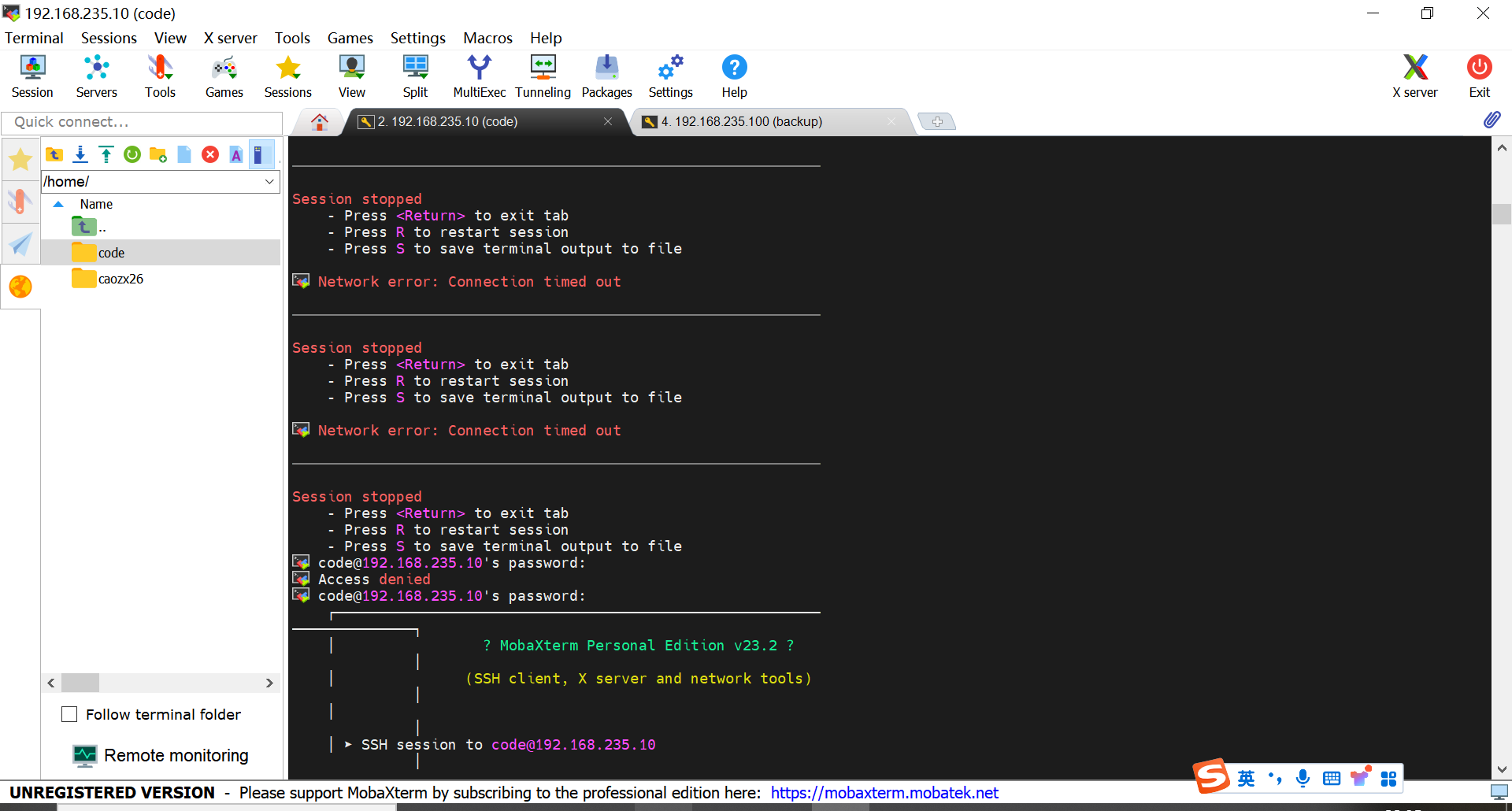Open the Tools knife sidebar tab
The image size is (1512, 811).
pyautogui.click(x=20, y=202)
